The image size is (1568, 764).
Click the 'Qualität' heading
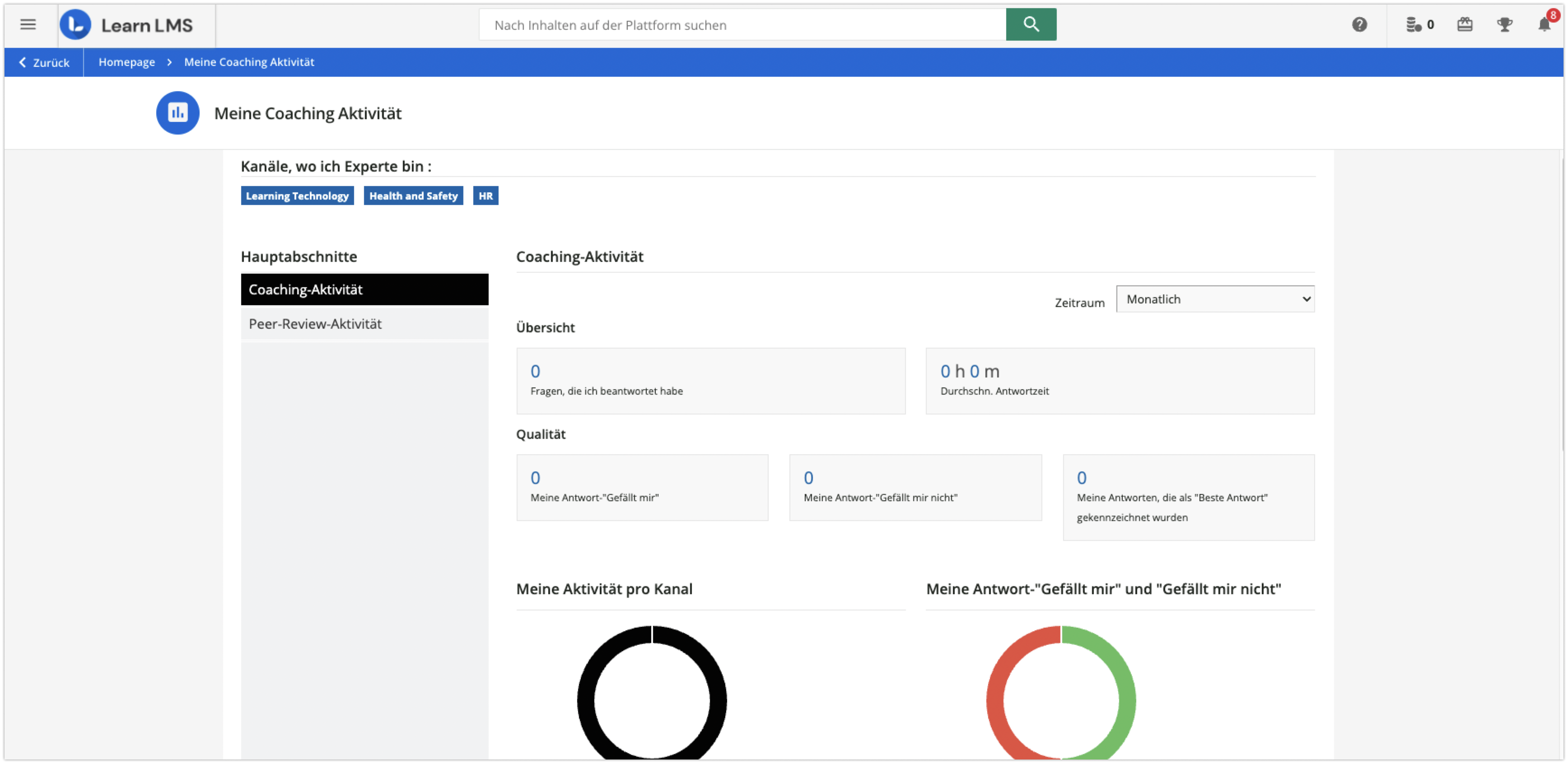point(541,434)
